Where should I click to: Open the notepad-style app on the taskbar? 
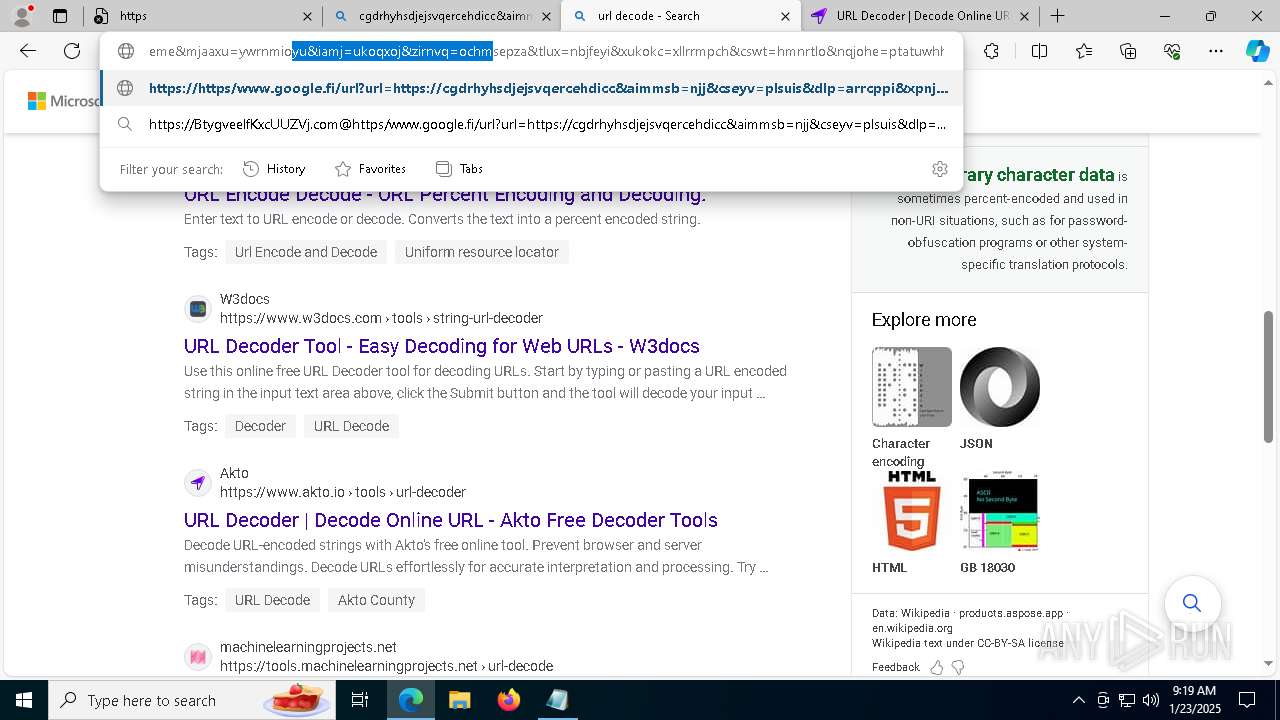[x=557, y=700]
